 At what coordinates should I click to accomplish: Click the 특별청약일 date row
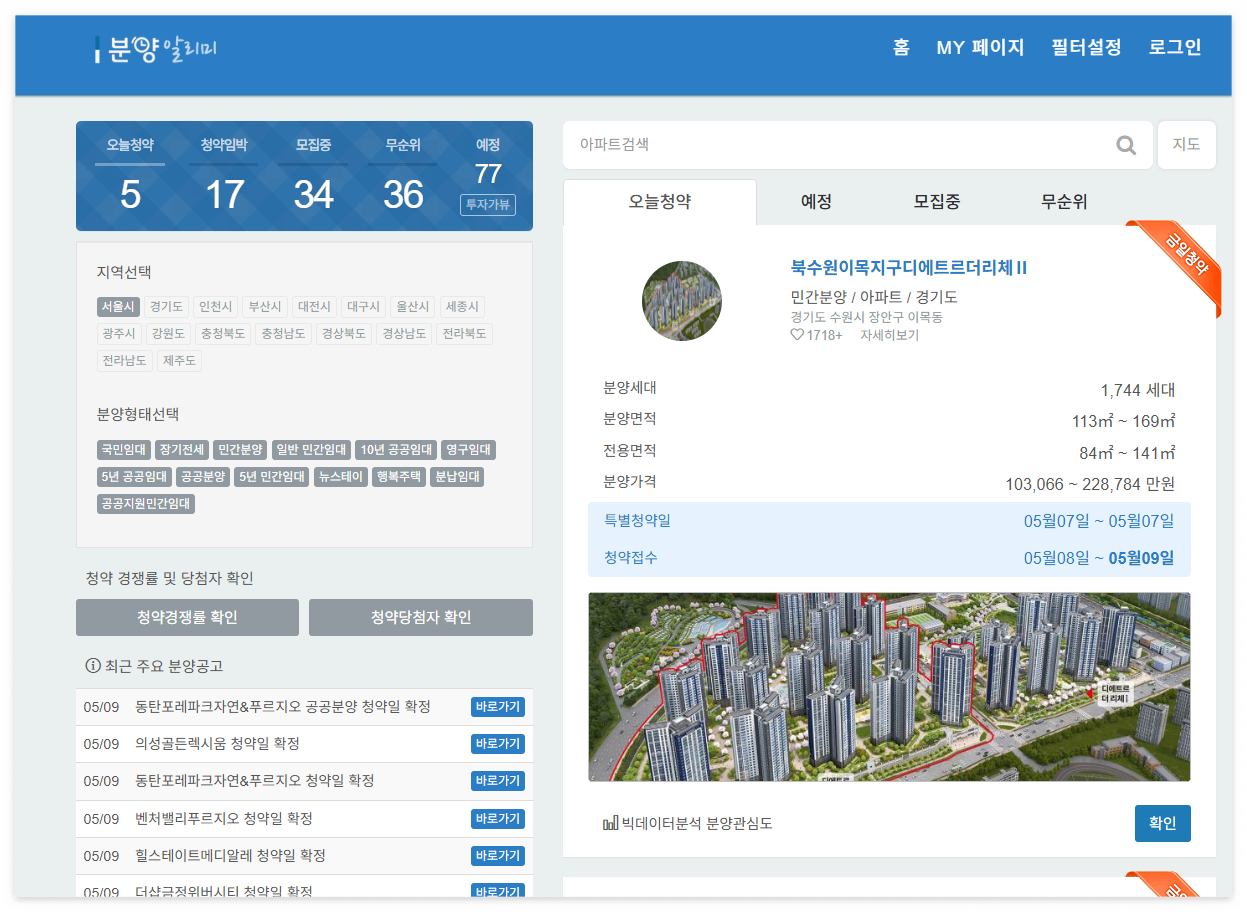coord(889,521)
